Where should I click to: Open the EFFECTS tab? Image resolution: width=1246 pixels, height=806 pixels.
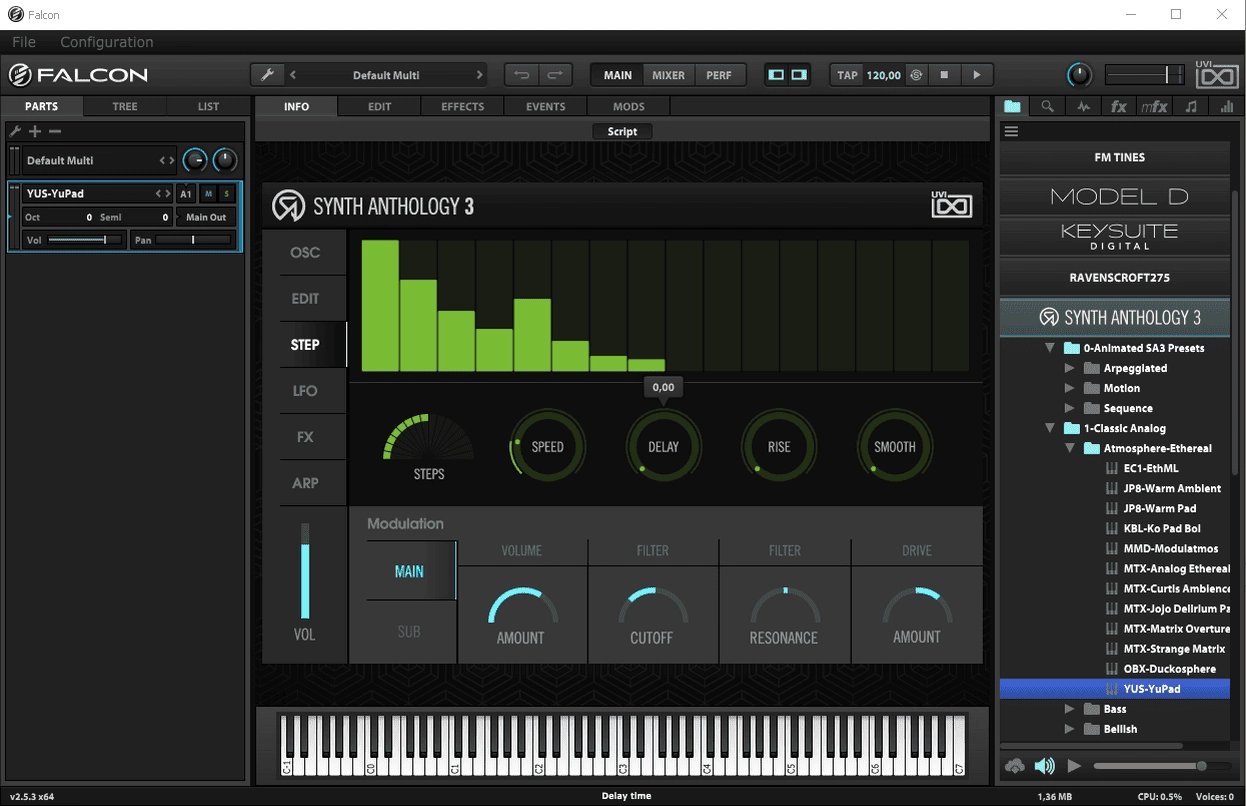(x=463, y=106)
